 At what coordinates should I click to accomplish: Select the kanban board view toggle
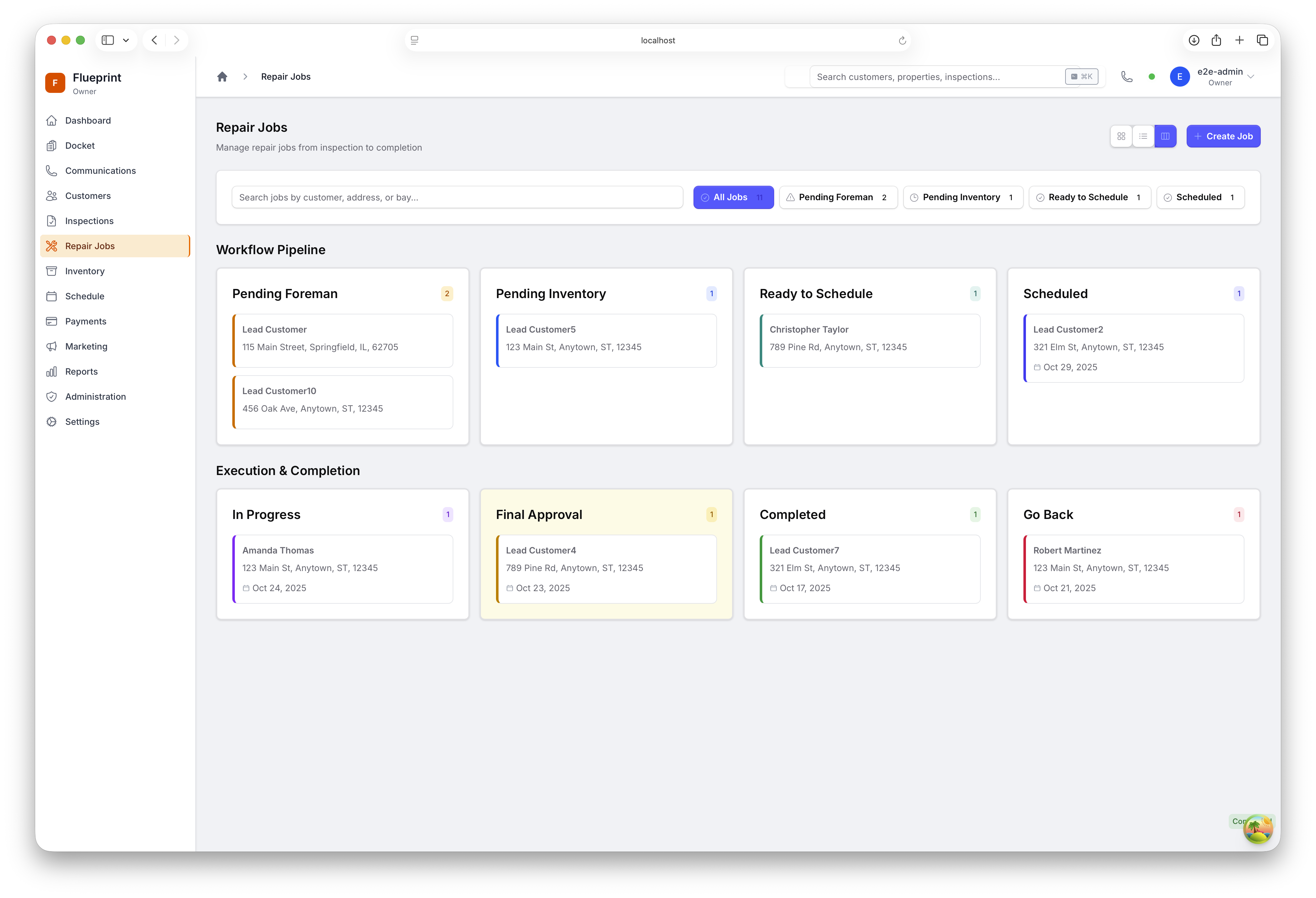click(1165, 136)
